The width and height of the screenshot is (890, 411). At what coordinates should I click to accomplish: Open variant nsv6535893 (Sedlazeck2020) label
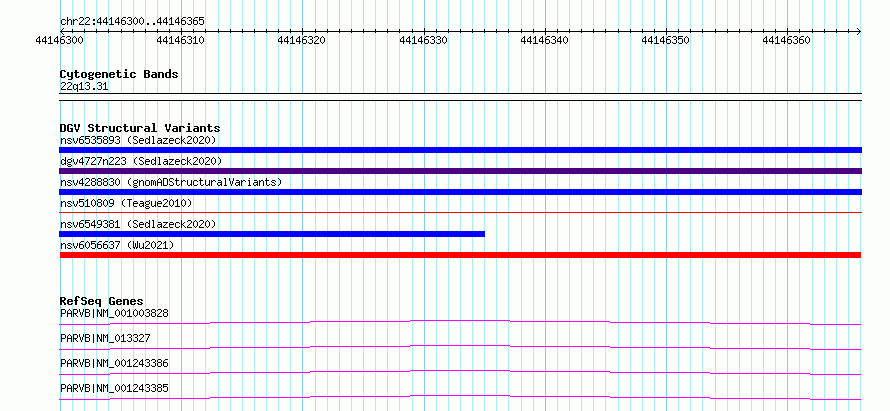click(138, 140)
